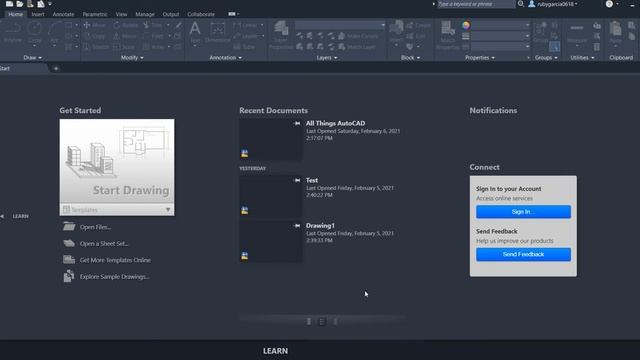This screenshot has height=360, width=640.
Task: Click the Open Files folder icon
Action: [x=69, y=227]
